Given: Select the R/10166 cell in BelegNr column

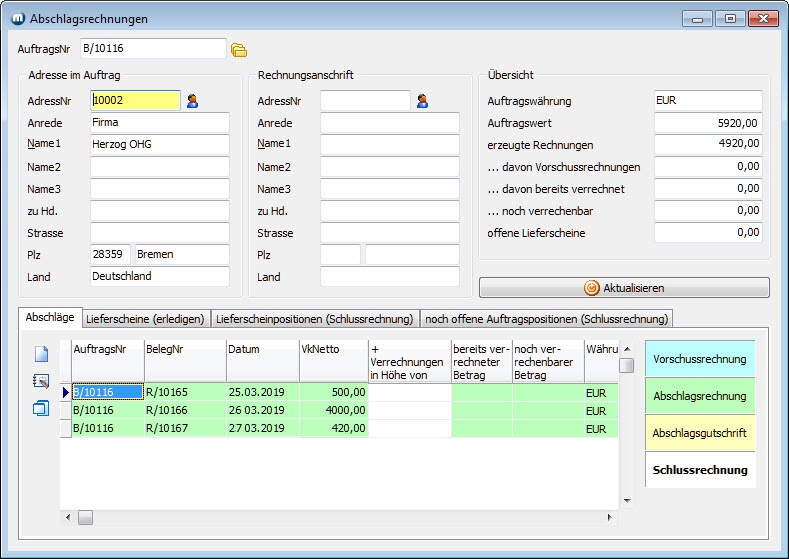Looking at the screenshot, I should (x=184, y=411).
